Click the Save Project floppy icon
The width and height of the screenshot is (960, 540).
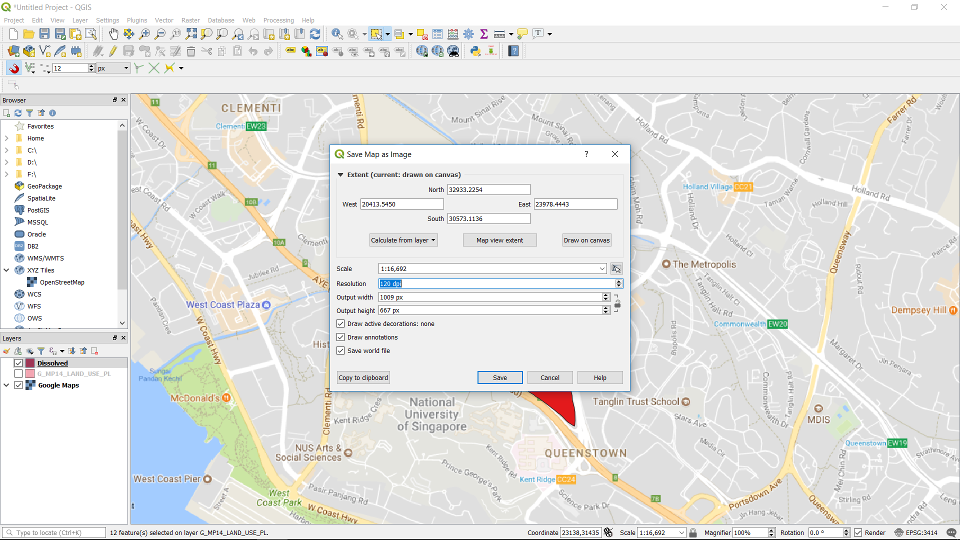pyautogui.click(x=45, y=34)
